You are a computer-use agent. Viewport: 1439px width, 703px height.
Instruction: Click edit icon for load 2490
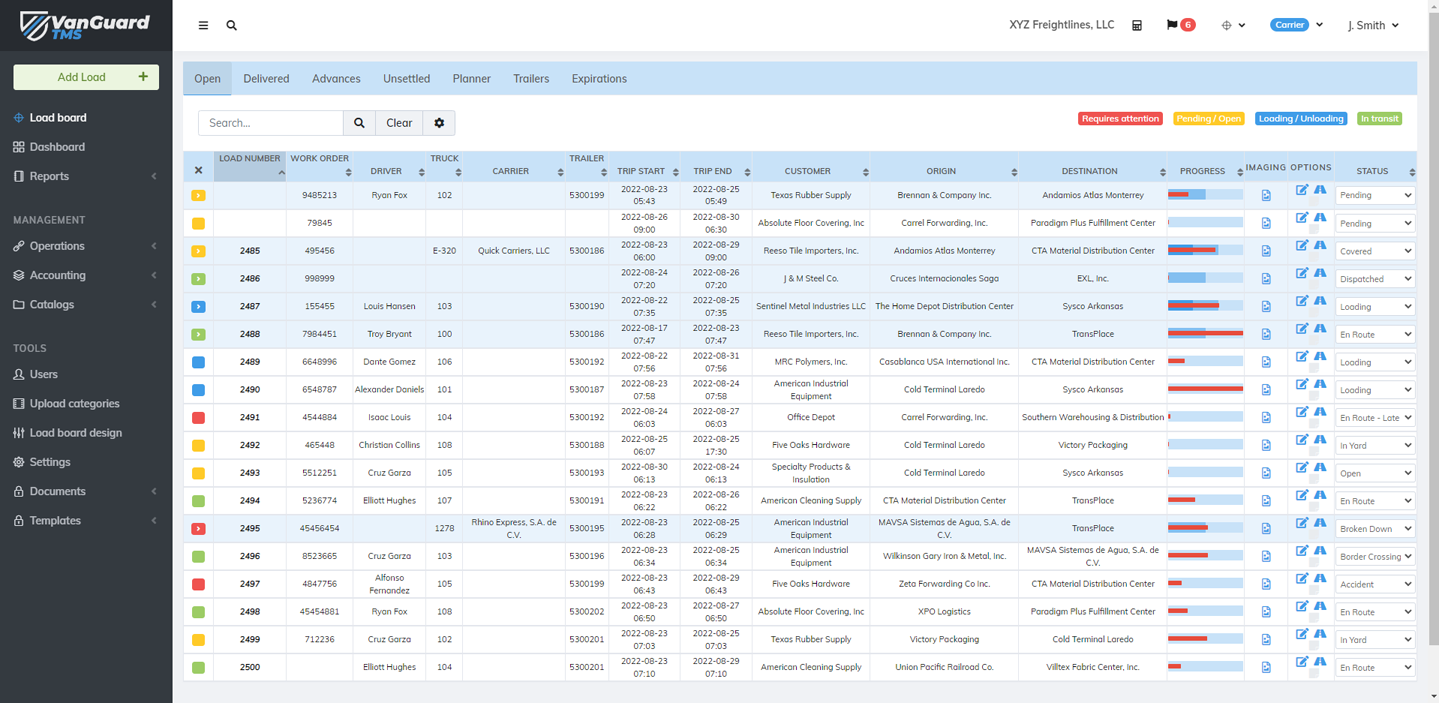[x=1301, y=384]
